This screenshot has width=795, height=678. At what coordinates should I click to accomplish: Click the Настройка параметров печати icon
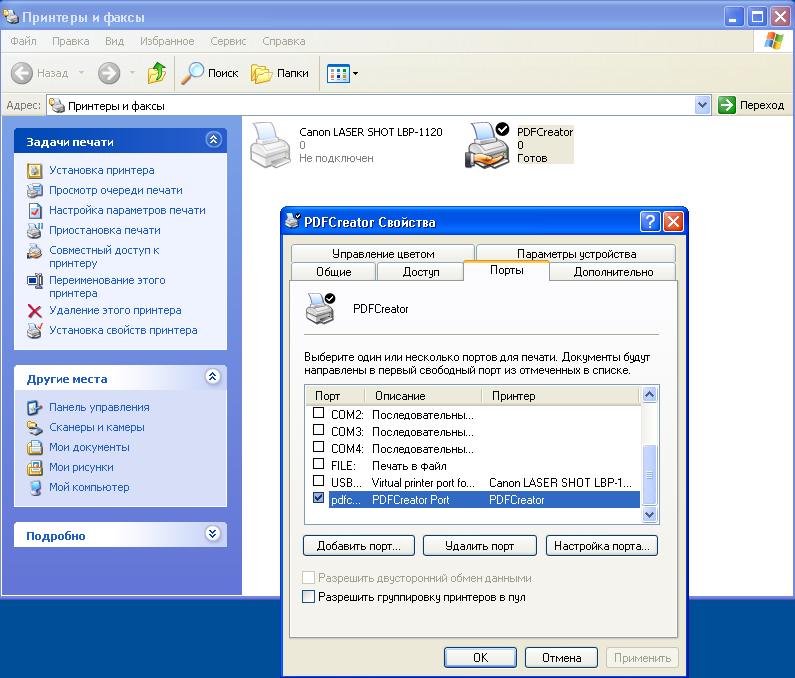[x=34, y=210]
